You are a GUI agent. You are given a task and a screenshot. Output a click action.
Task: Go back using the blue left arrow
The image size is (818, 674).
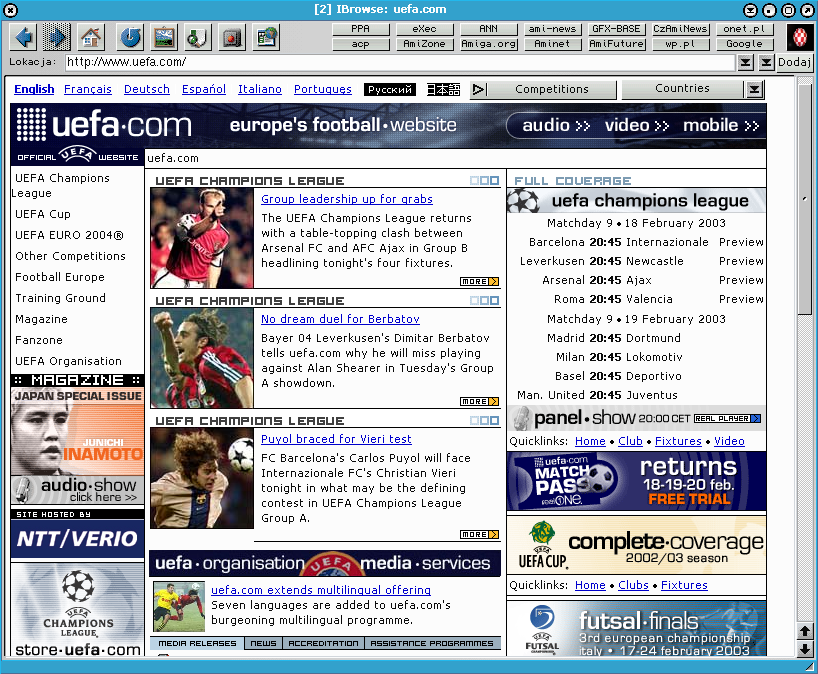24,37
